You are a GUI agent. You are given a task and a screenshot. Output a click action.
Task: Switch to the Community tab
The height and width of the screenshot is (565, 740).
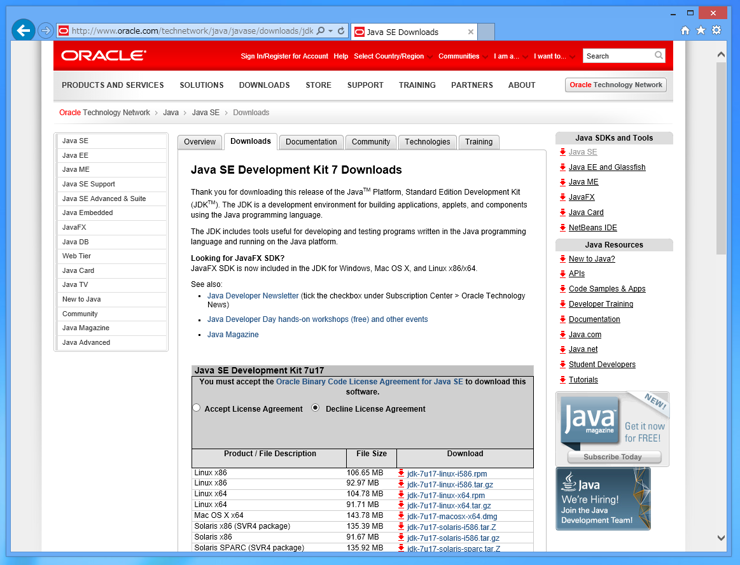point(370,142)
